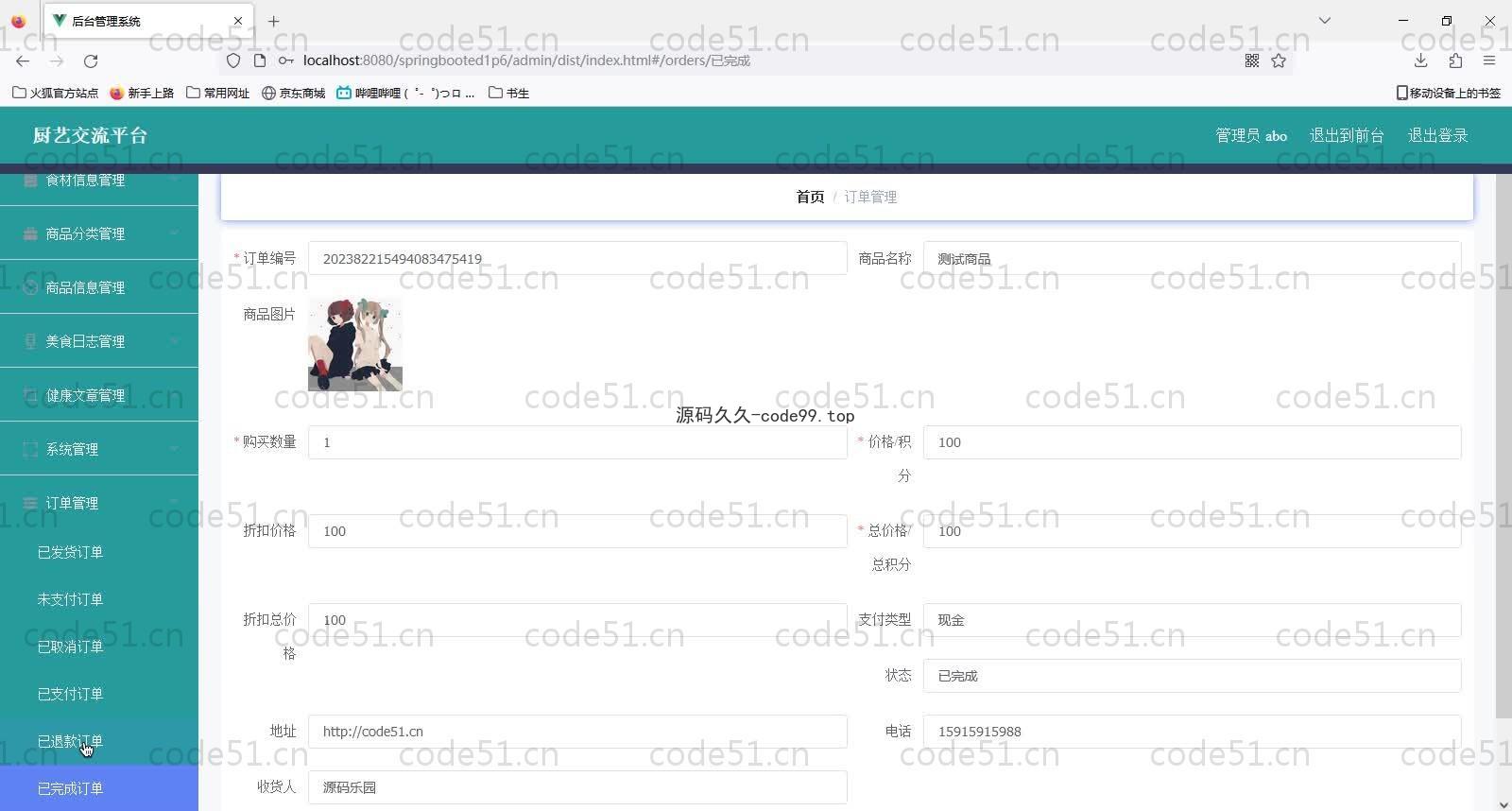
Task: Expand the 食材信息管理 menu arrow
Action: coord(175,180)
